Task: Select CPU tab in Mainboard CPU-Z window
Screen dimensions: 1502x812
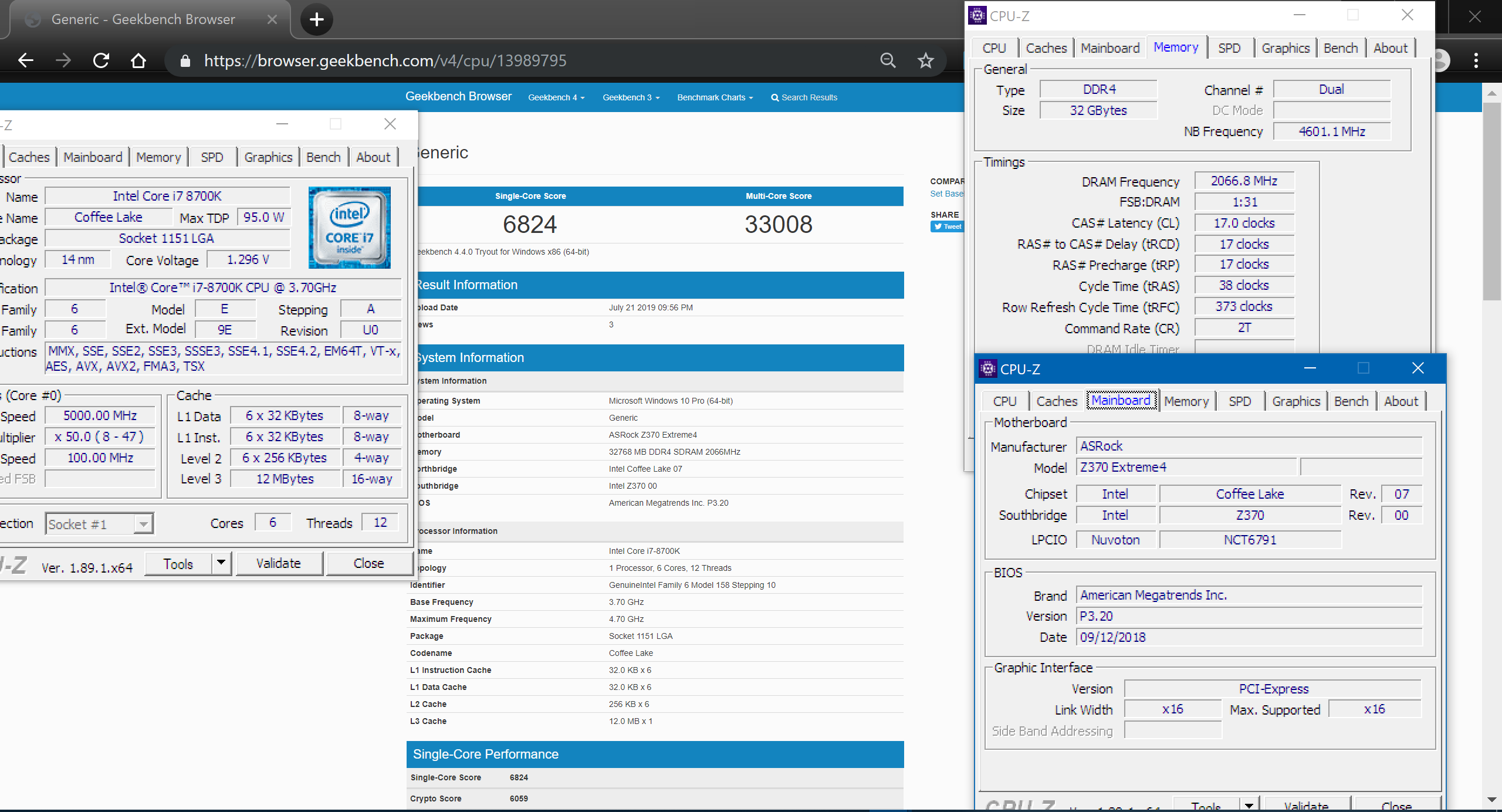Action: [1004, 401]
